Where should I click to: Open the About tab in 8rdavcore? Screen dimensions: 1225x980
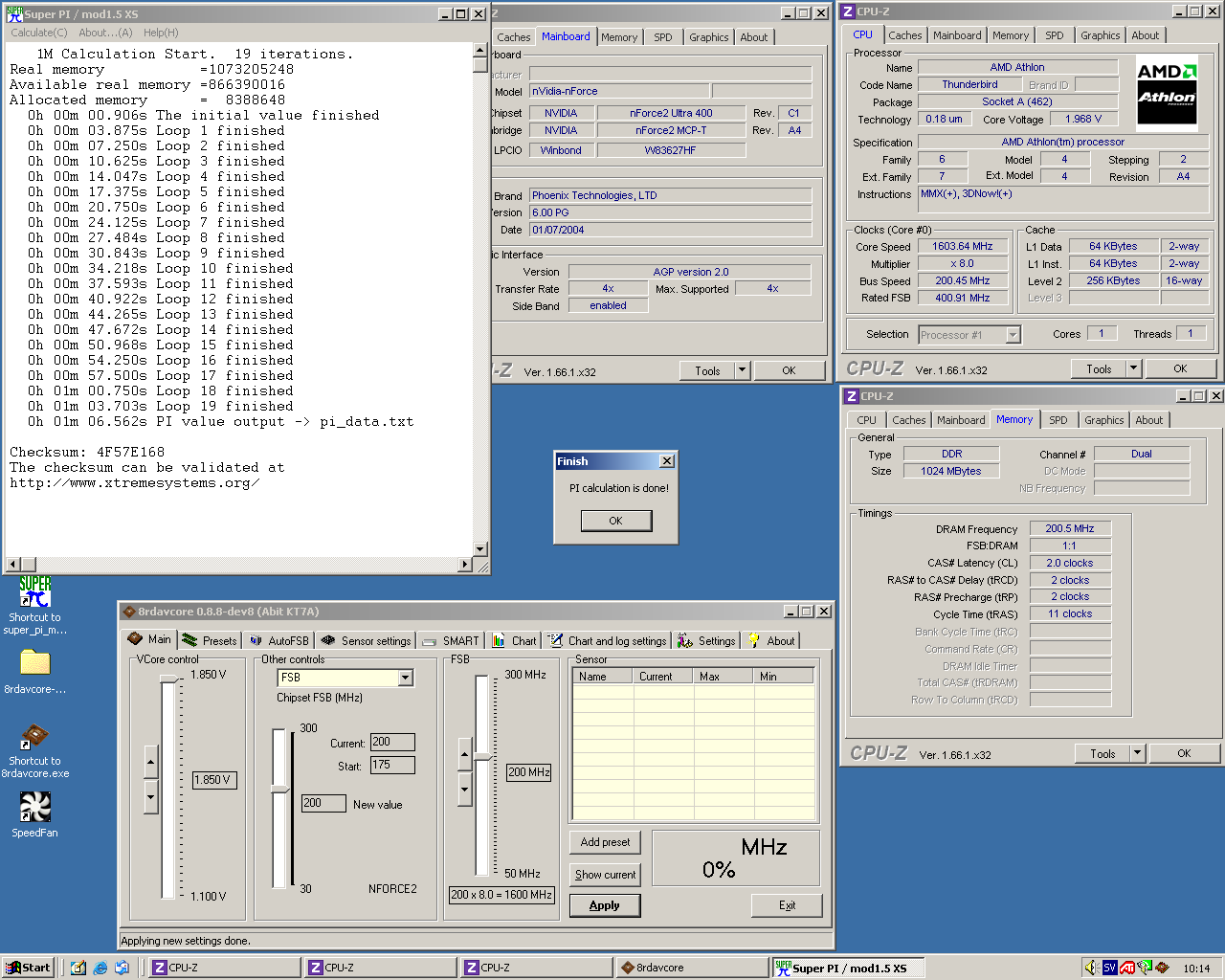(x=771, y=640)
